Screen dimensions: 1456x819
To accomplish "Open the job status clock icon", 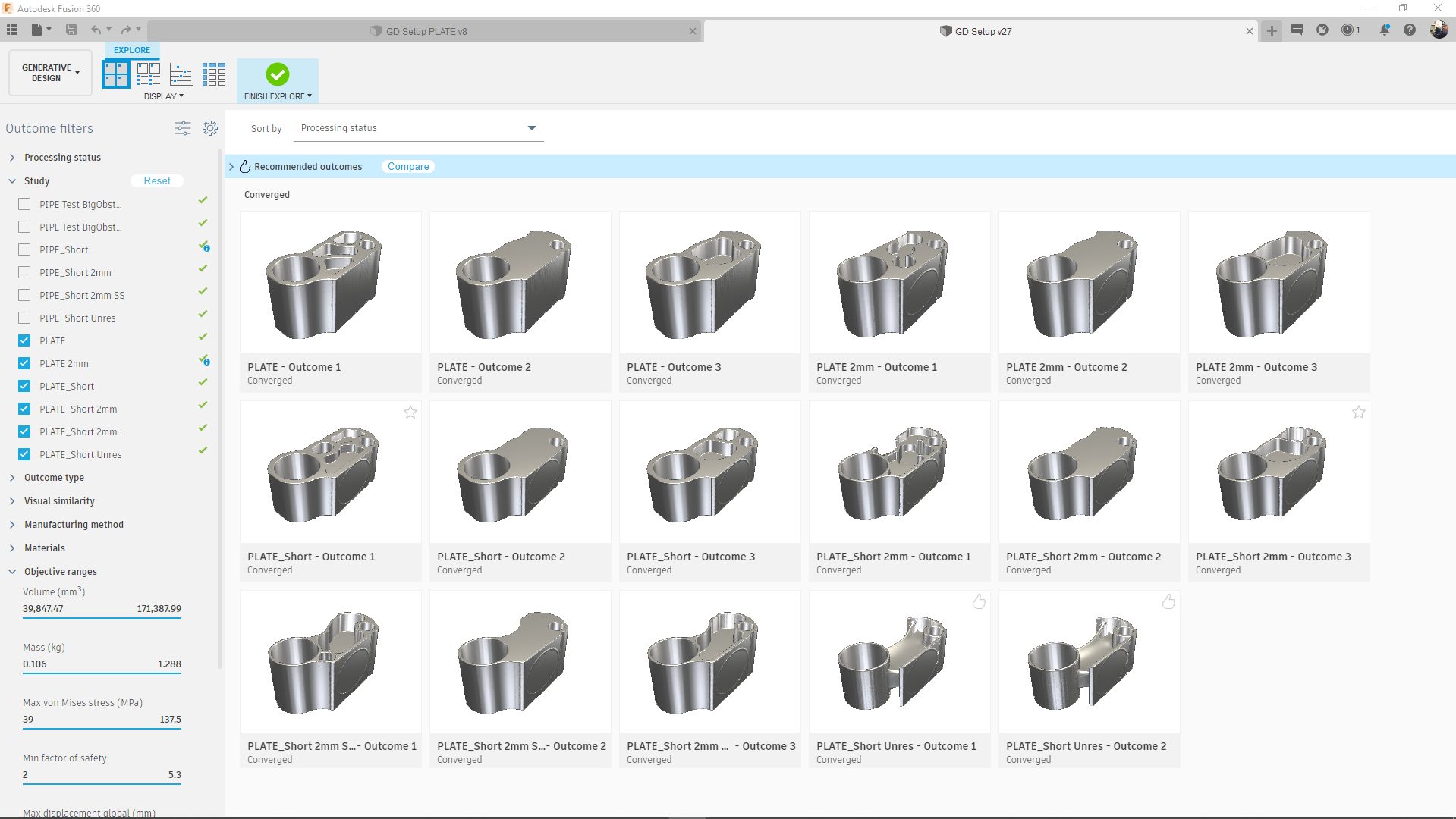I will click(x=1348, y=30).
